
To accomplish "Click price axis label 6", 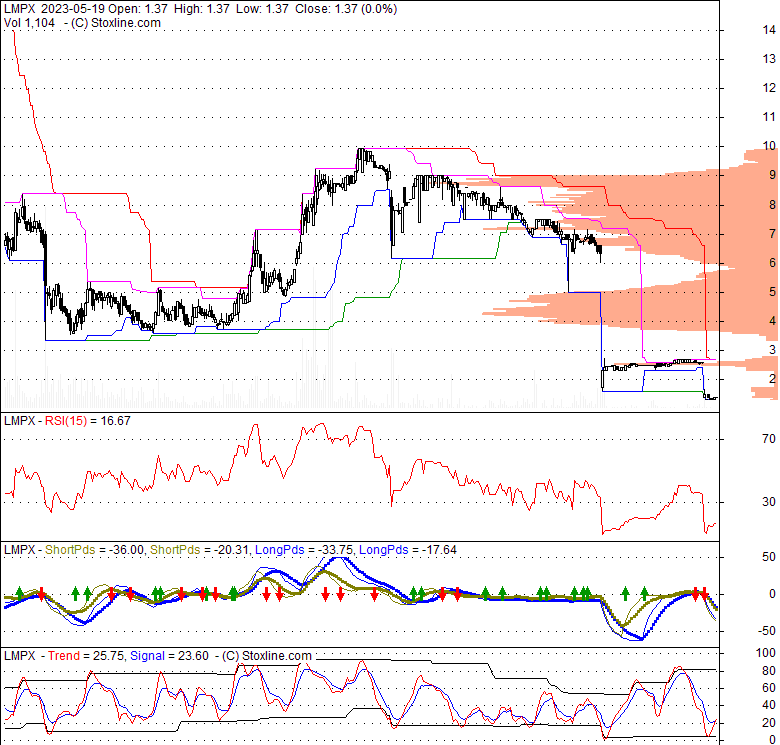I will [x=773, y=262].
